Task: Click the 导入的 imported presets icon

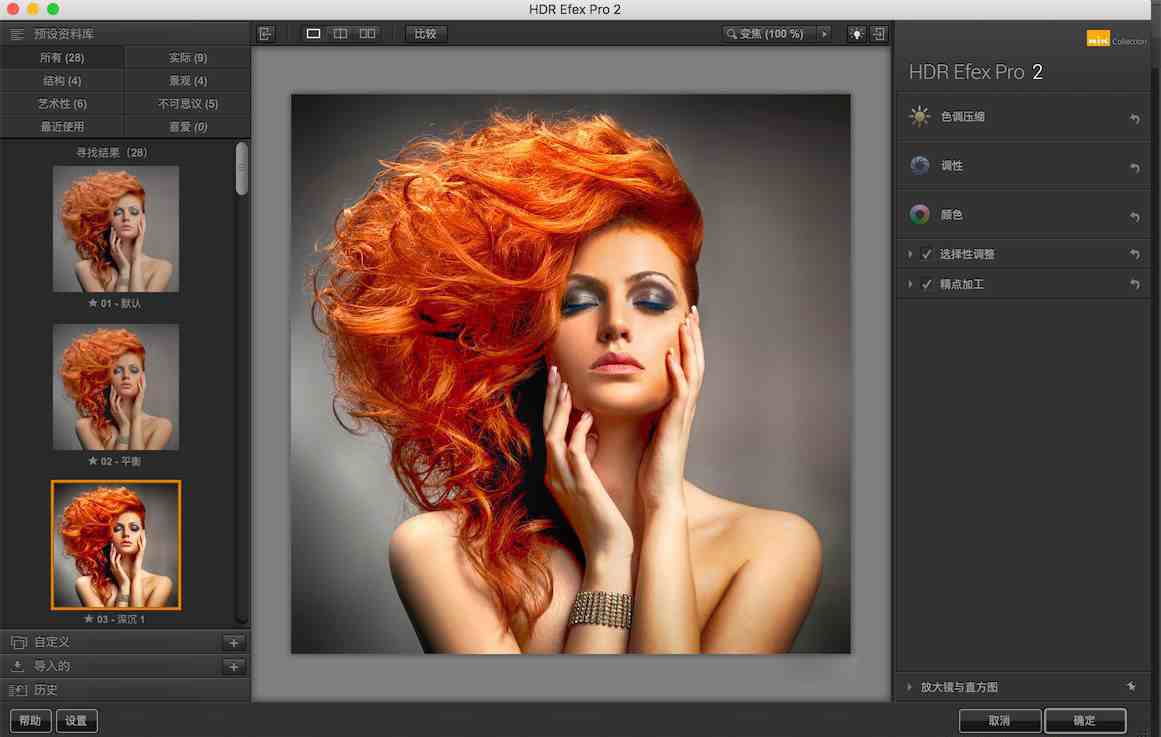Action: 19,666
